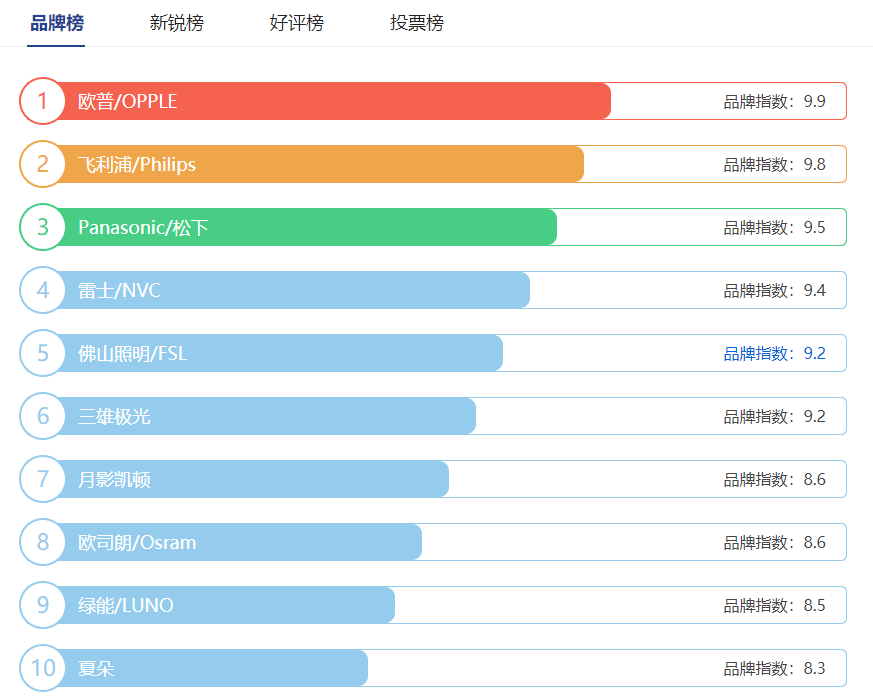Click the rank 8 circle badge
The width and height of the screenshot is (873, 697).
[x=43, y=542]
